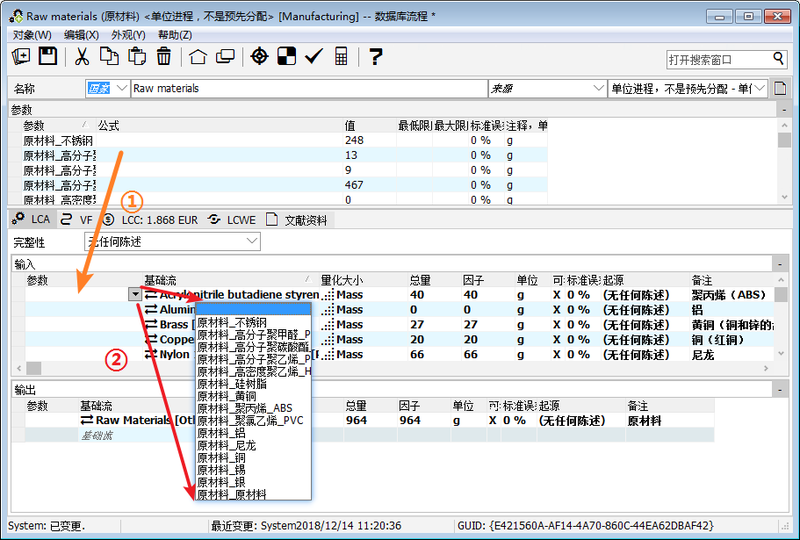Click the Paste clipboard icon

(x=136, y=57)
